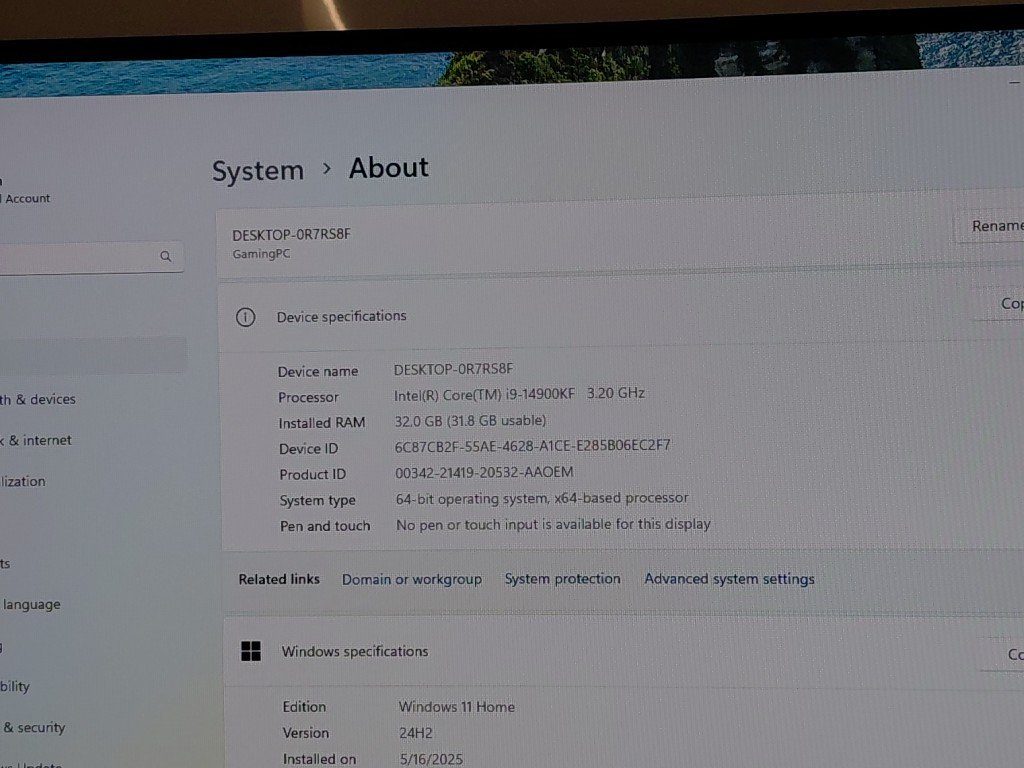Click the magnifier icon in search box
This screenshot has height=768, width=1024.
click(166, 257)
